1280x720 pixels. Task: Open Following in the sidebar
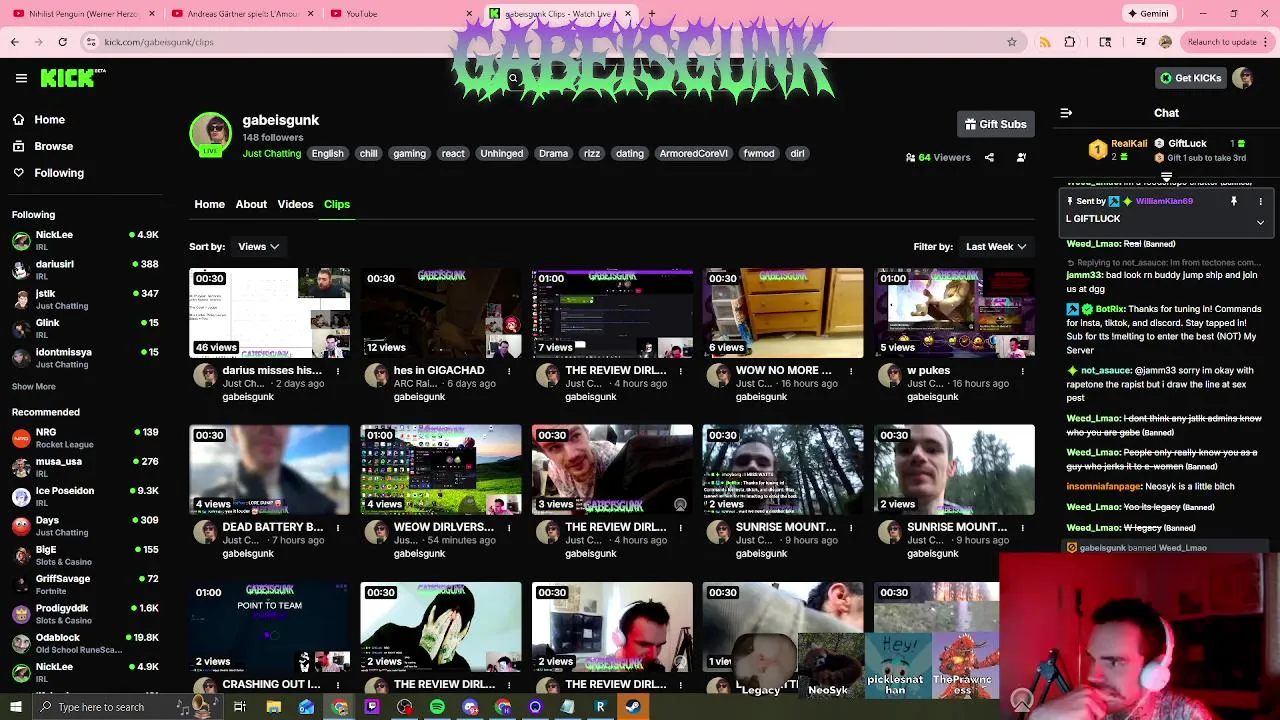48,173
